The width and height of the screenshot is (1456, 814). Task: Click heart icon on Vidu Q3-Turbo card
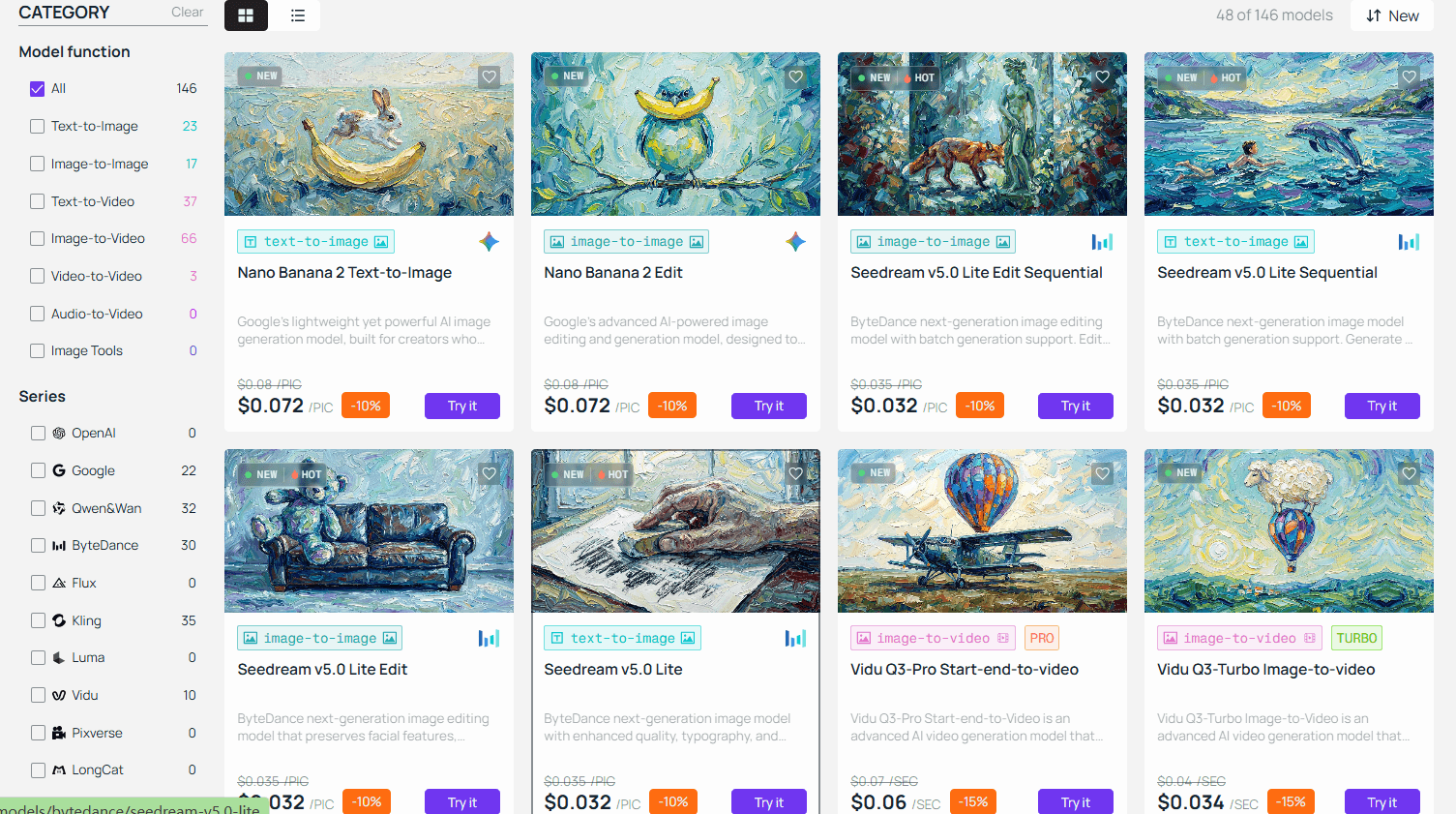pos(1410,473)
